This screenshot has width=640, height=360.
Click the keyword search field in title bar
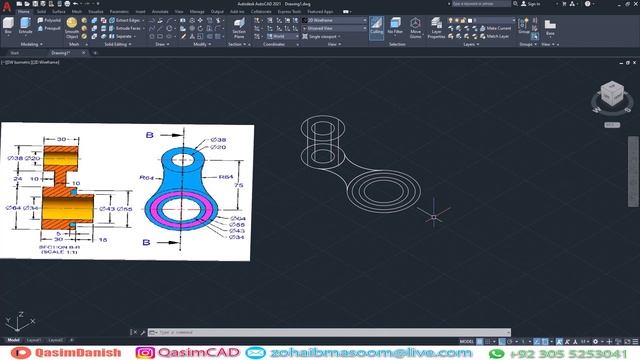point(481,4)
